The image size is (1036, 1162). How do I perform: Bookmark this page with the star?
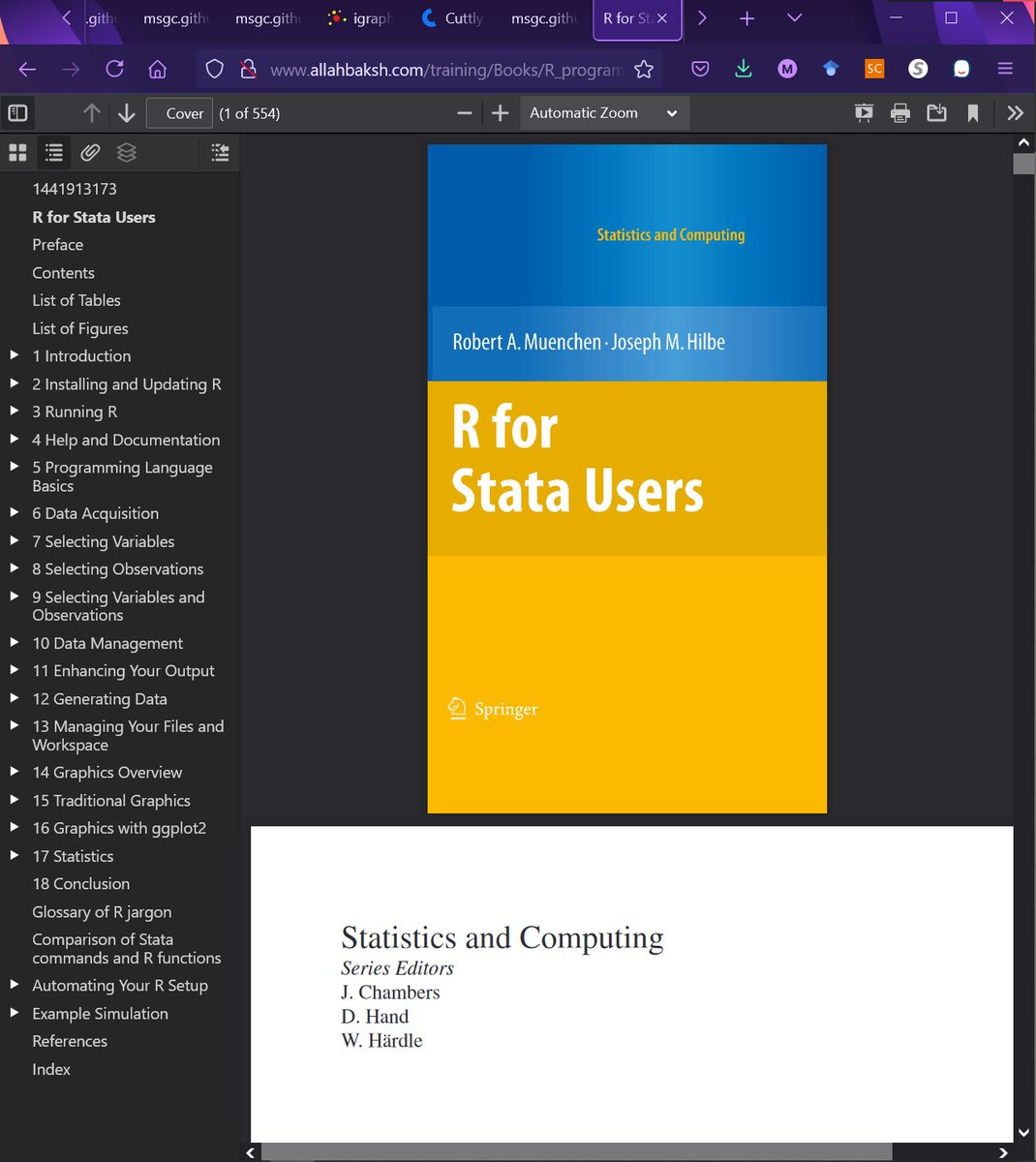(x=644, y=69)
